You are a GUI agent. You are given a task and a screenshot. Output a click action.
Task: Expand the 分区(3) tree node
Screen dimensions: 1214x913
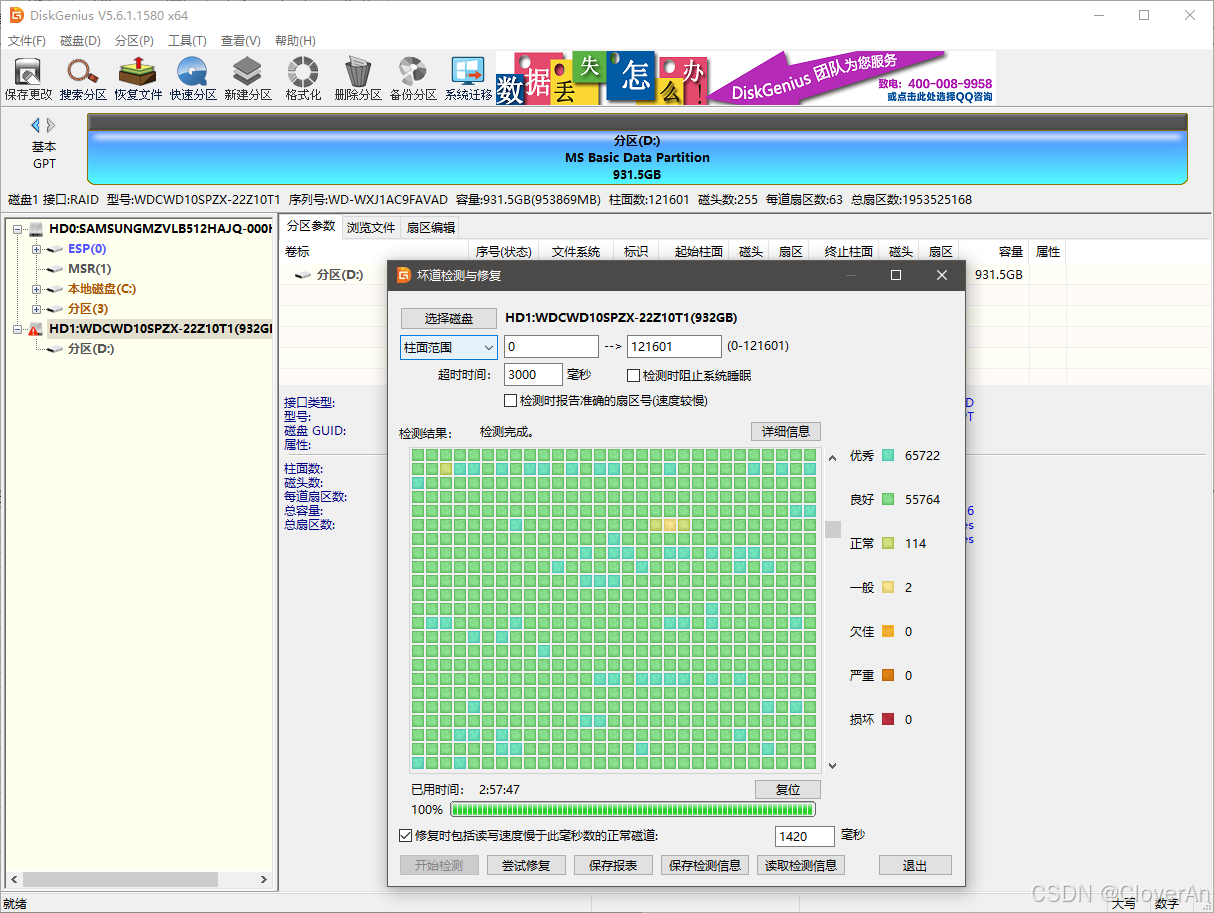(37, 309)
